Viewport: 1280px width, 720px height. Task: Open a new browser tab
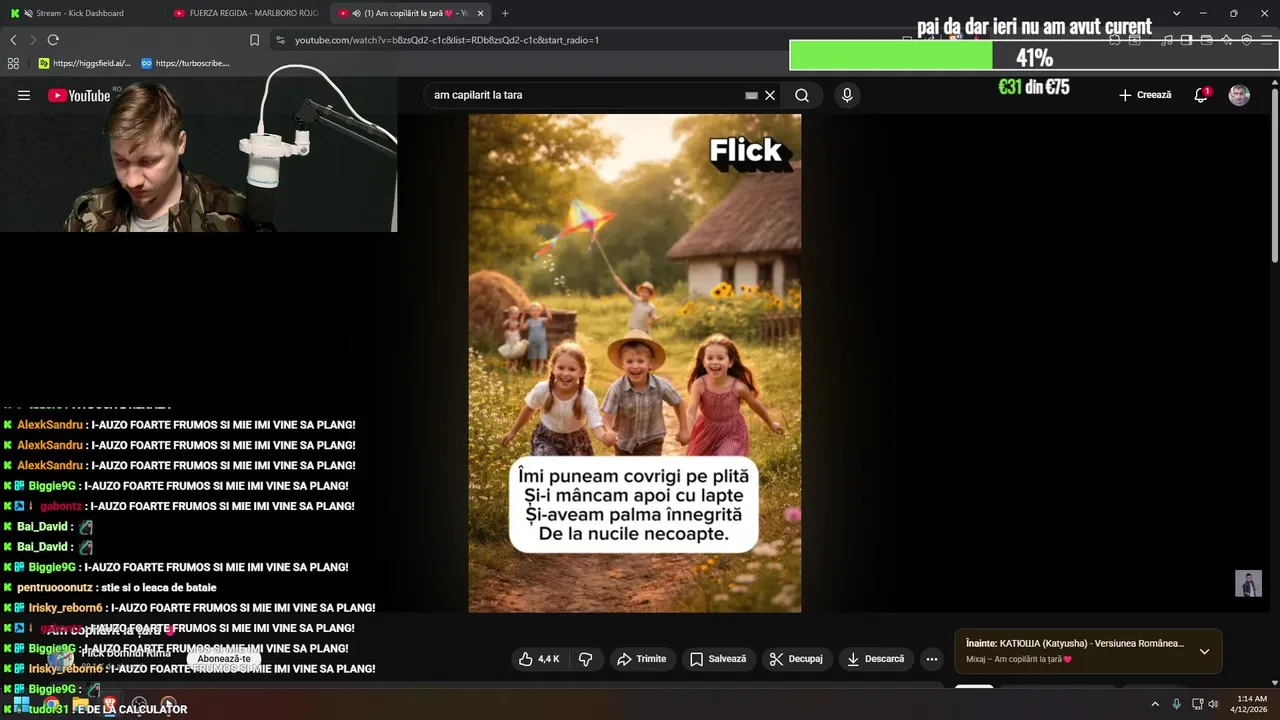click(x=505, y=13)
